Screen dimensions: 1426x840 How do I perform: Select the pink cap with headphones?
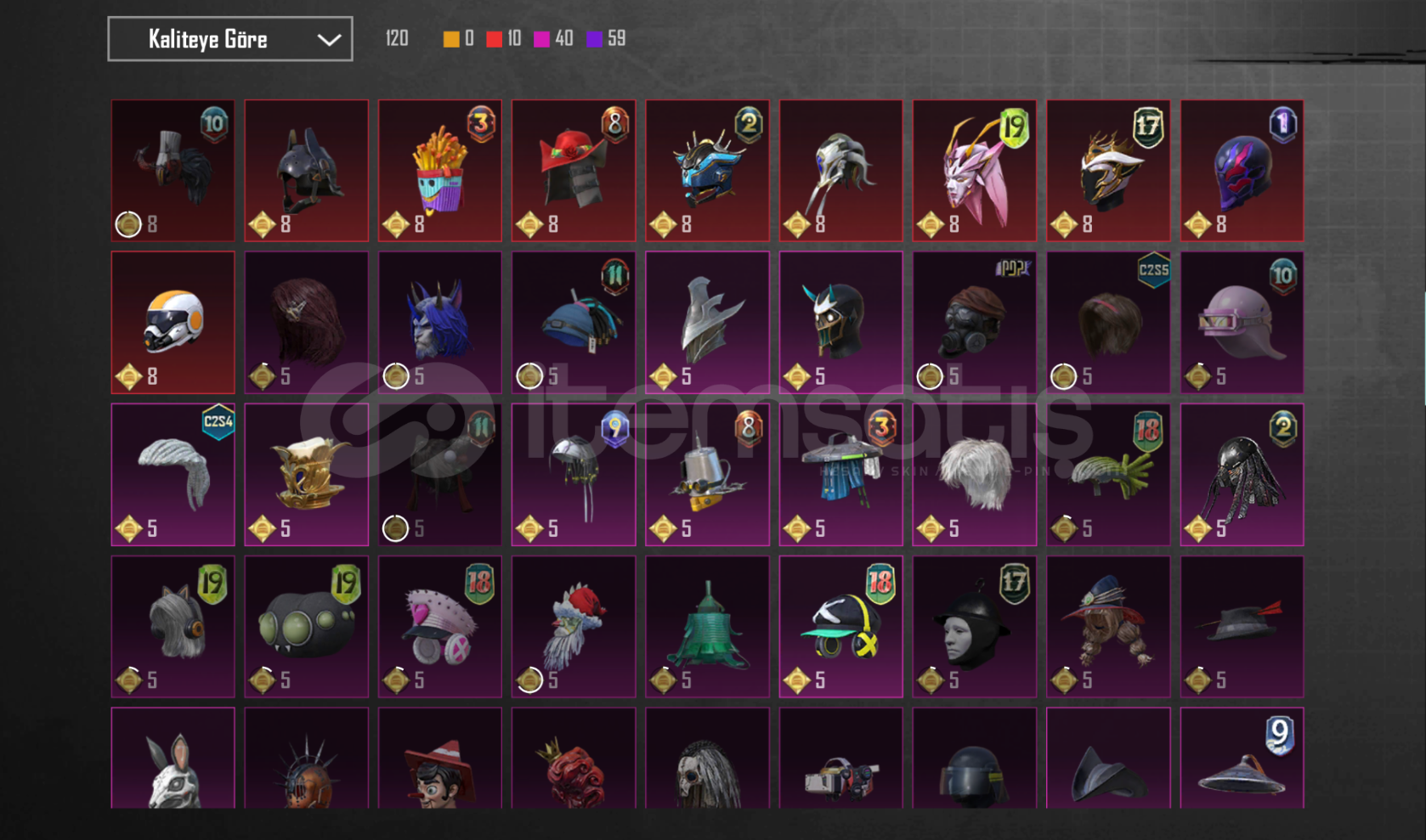[x=440, y=627]
